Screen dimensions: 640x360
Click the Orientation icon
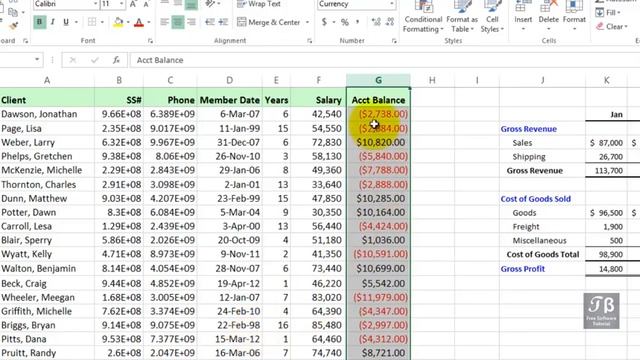(x=210, y=4)
